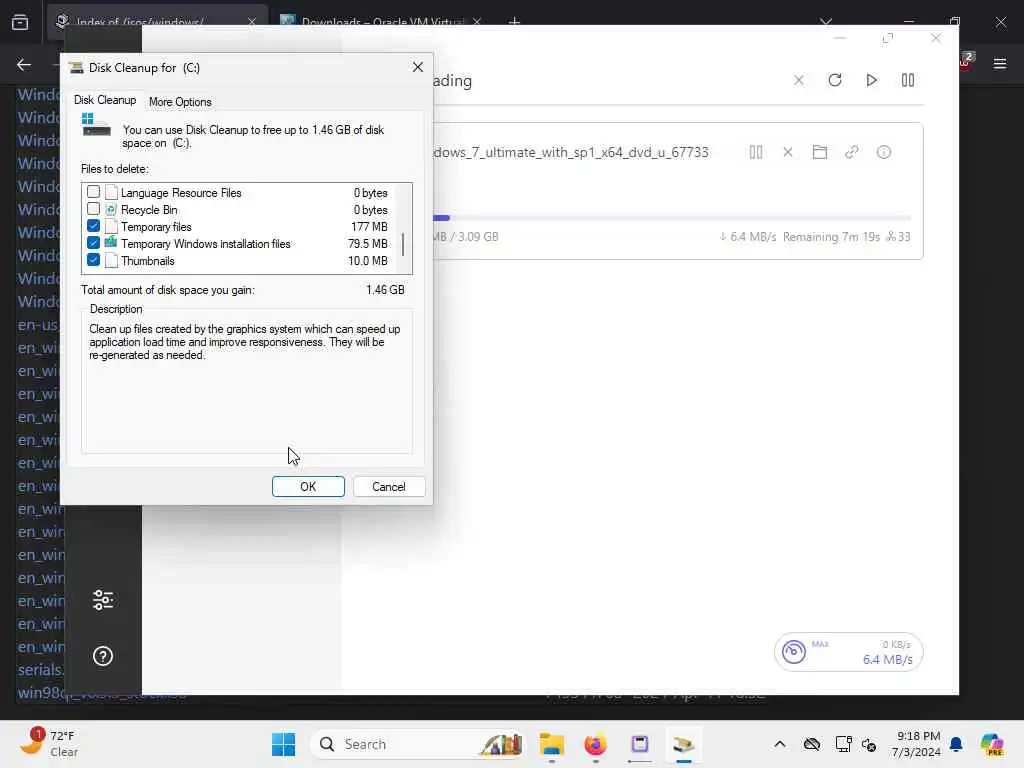This screenshot has width=1024, height=768.
Task: Open the Windows Start menu
Action: (x=283, y=744)
